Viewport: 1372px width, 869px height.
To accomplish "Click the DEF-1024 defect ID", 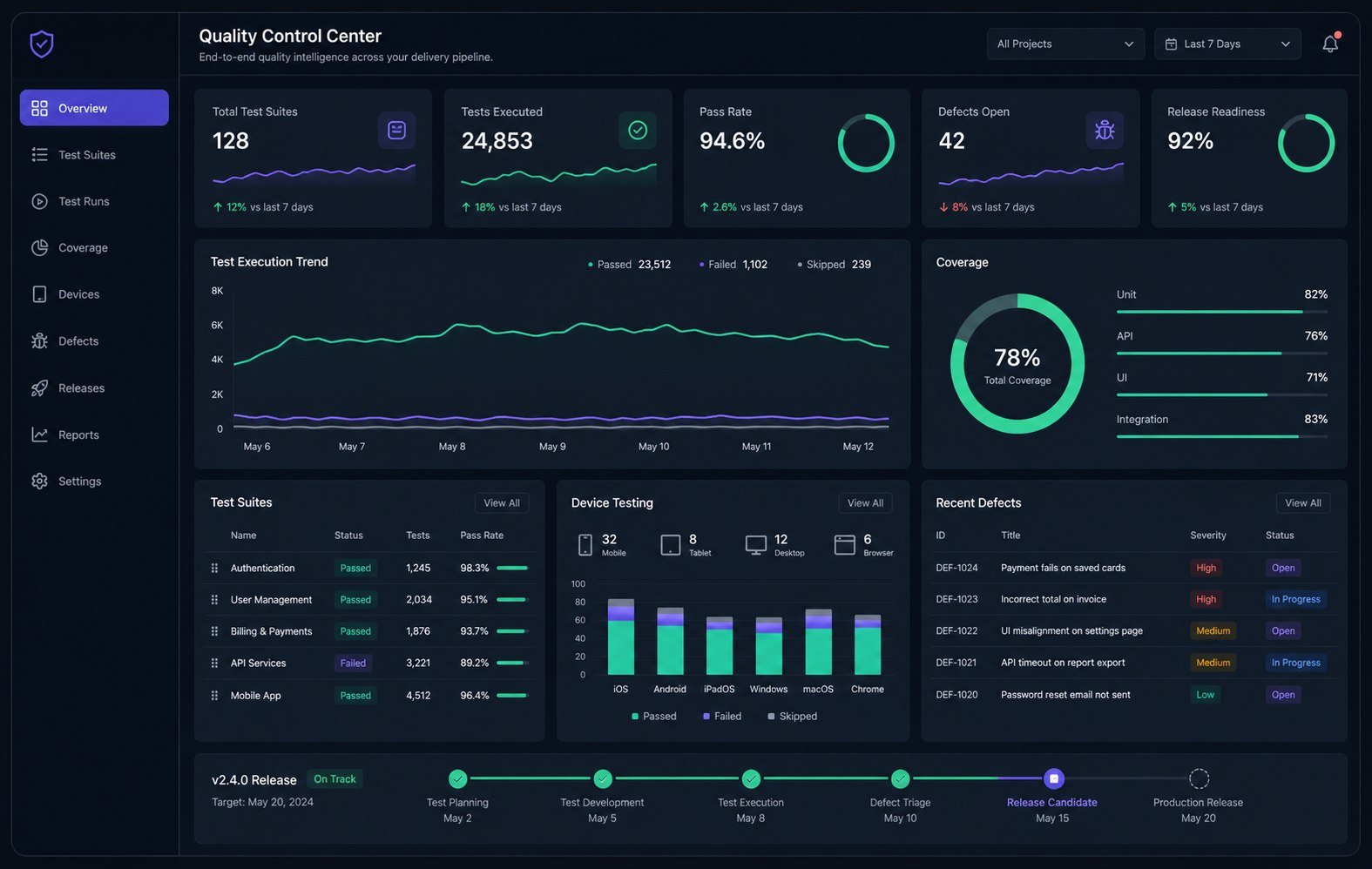I will click(957, 568).
